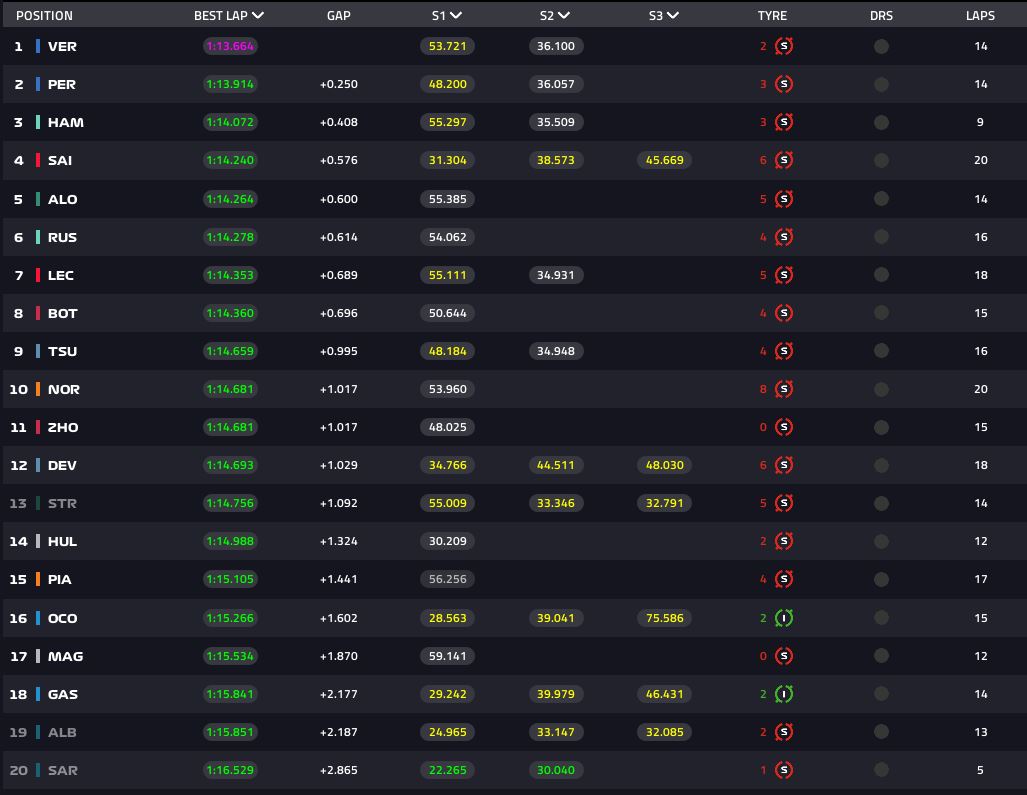This screenshot has width=1027, height=795.
Task: Click the soft tyre icon in VER's row
Action: [784, 46]
